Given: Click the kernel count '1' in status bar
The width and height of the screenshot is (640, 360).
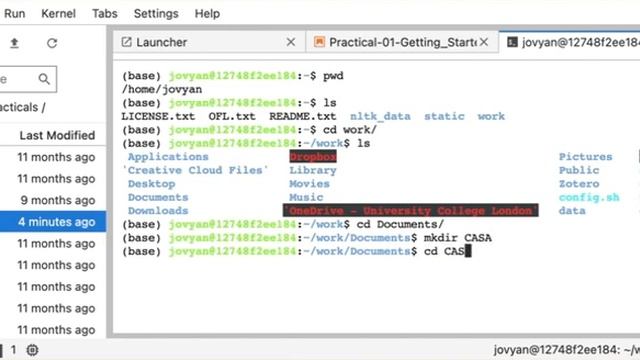Looking at the screenshot, I should [x=13, y=350].
